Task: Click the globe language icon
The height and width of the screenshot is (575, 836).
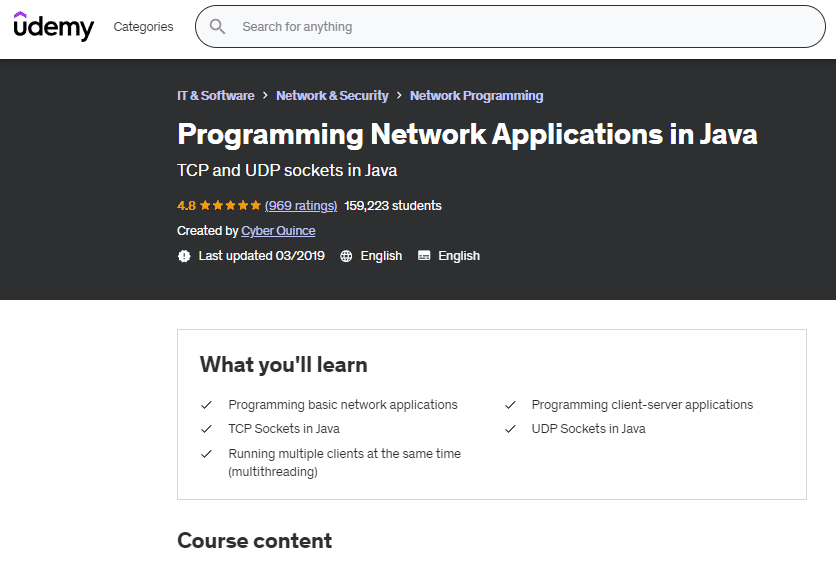Action: click(346, 256)
